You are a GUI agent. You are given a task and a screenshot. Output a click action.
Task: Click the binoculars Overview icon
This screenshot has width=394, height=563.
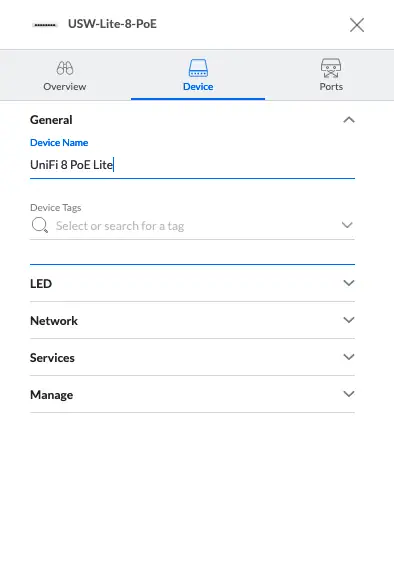[65, 68]
